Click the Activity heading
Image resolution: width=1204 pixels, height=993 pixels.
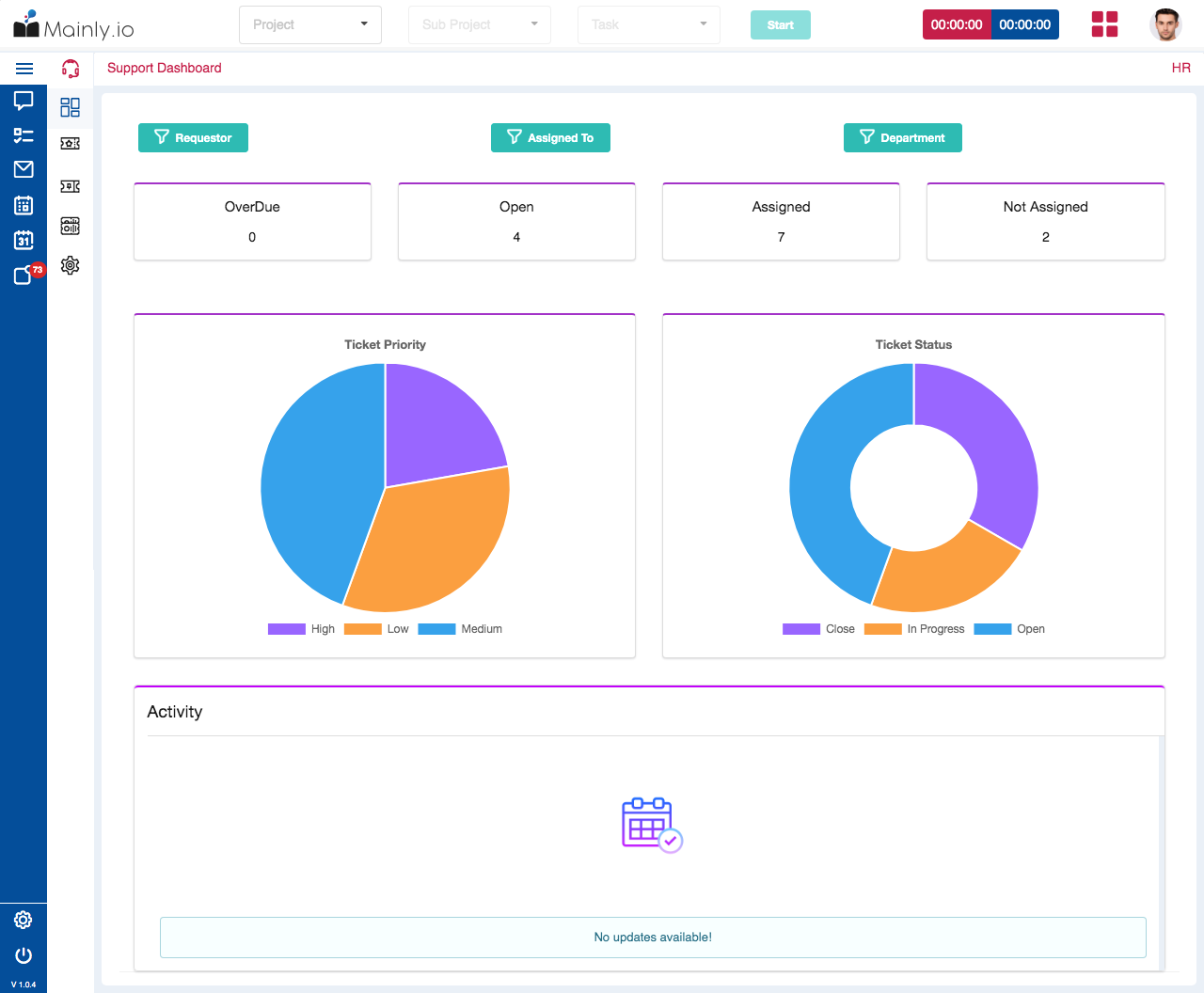[x=175, y=712]
